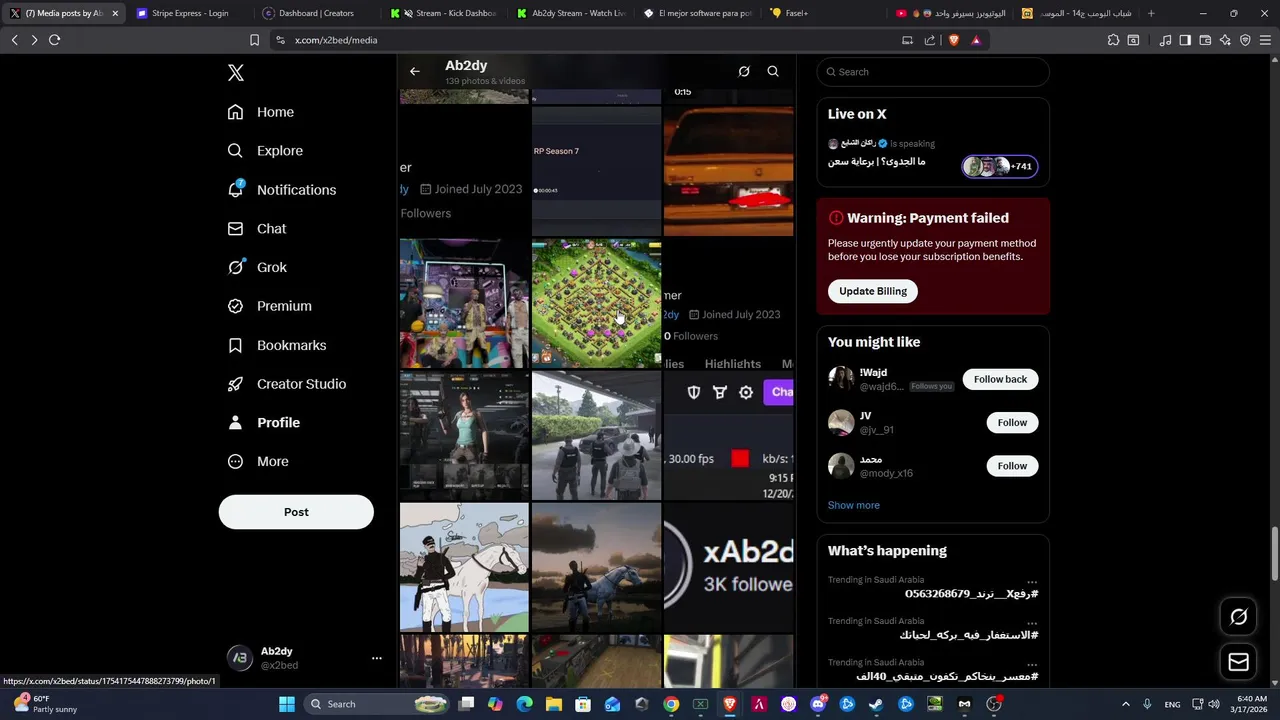Click the bookmark icon beside the address bar
Screen dimensions: 1280x720
point(254,40)
